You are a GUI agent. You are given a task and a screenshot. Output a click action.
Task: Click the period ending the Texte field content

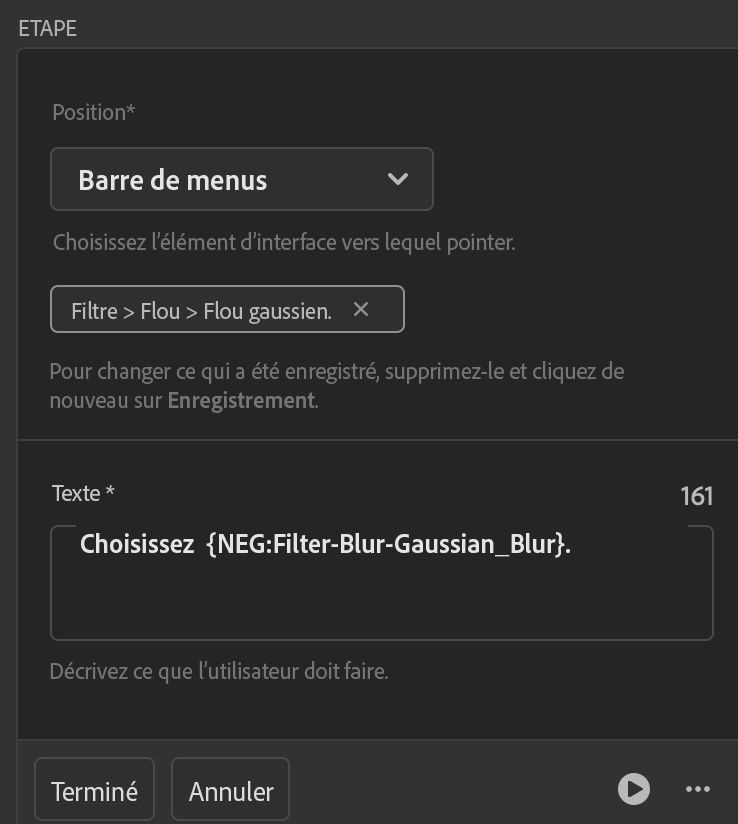(x=568, y=546)
